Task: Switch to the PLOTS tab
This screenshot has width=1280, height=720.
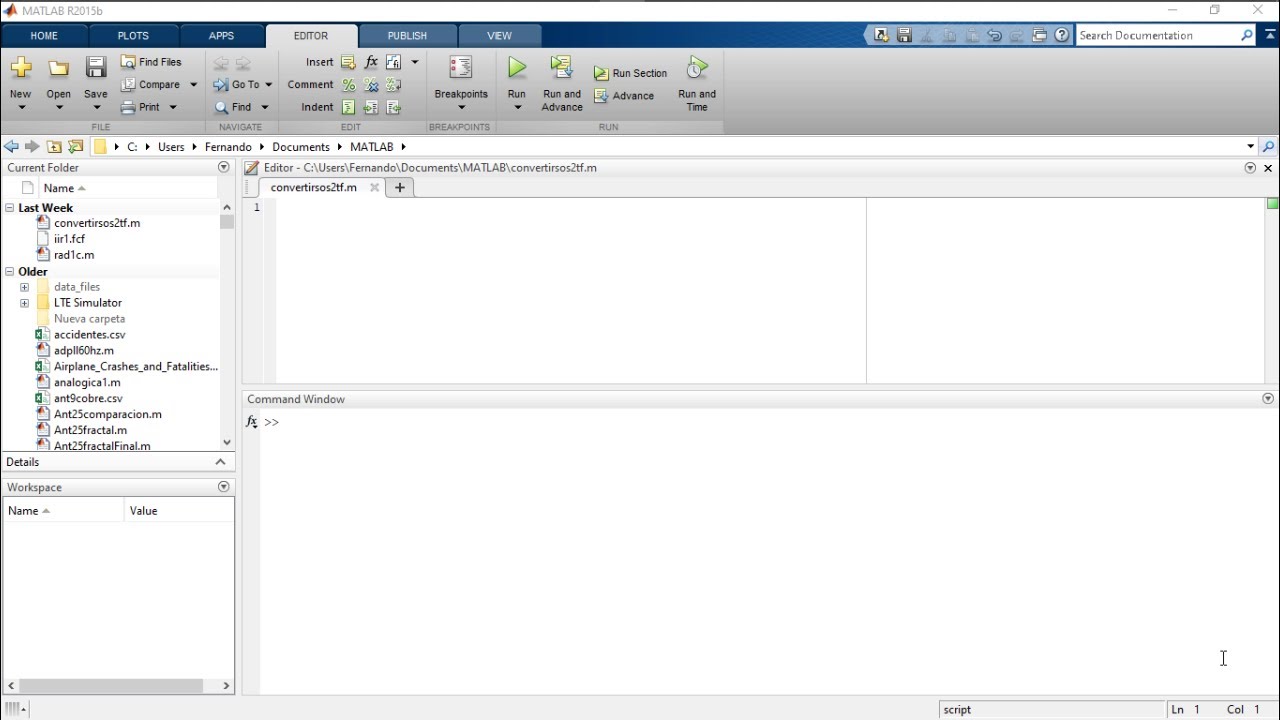Action: (133, 36)
